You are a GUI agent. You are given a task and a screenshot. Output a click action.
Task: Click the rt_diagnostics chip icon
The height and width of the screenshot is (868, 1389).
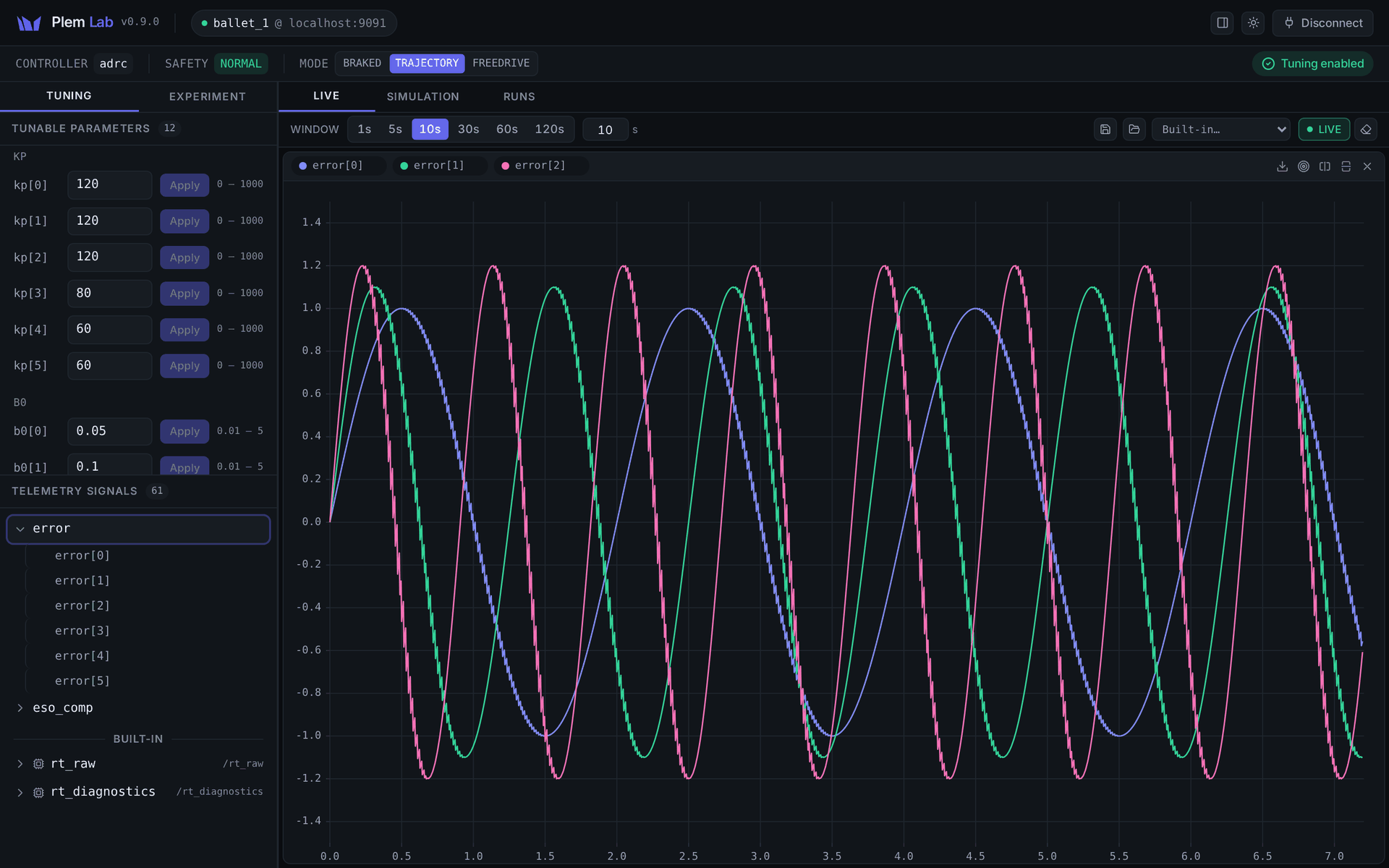point(39,793)
